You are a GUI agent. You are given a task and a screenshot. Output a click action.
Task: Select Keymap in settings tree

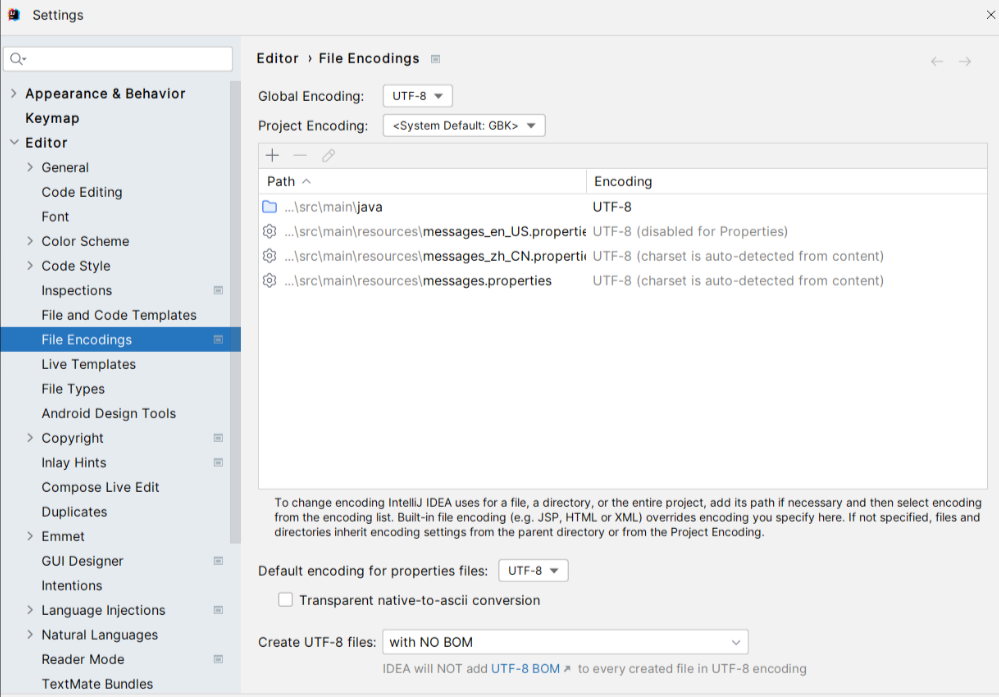tap(52, 119)
